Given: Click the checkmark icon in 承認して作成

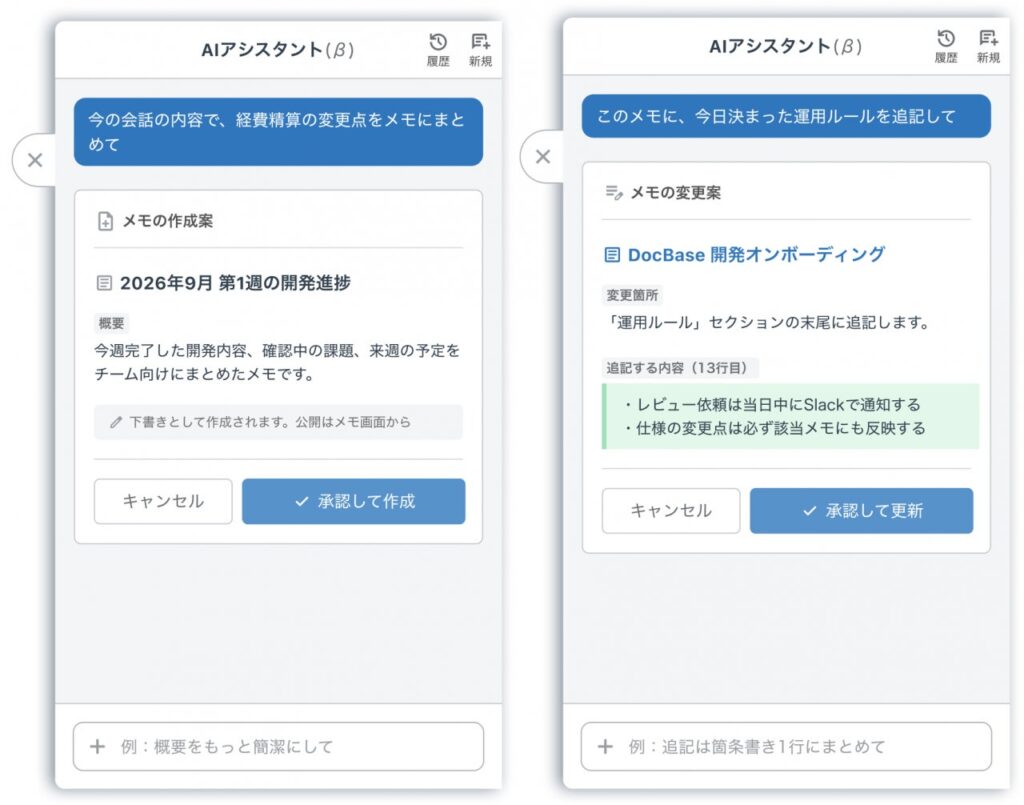Looking at the screenshot, I should [301, 501].
